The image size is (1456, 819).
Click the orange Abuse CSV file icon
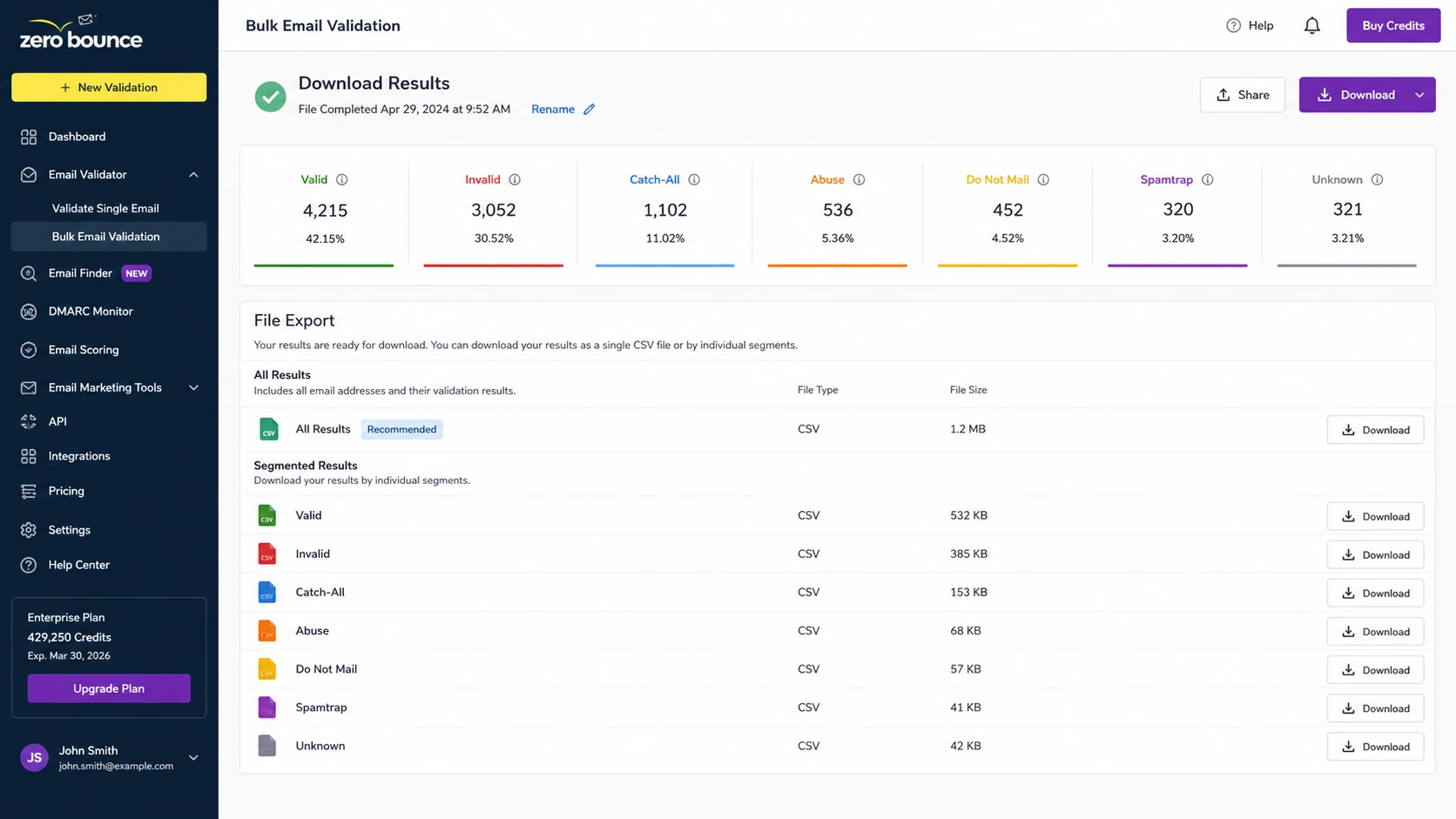coord(267,631)
